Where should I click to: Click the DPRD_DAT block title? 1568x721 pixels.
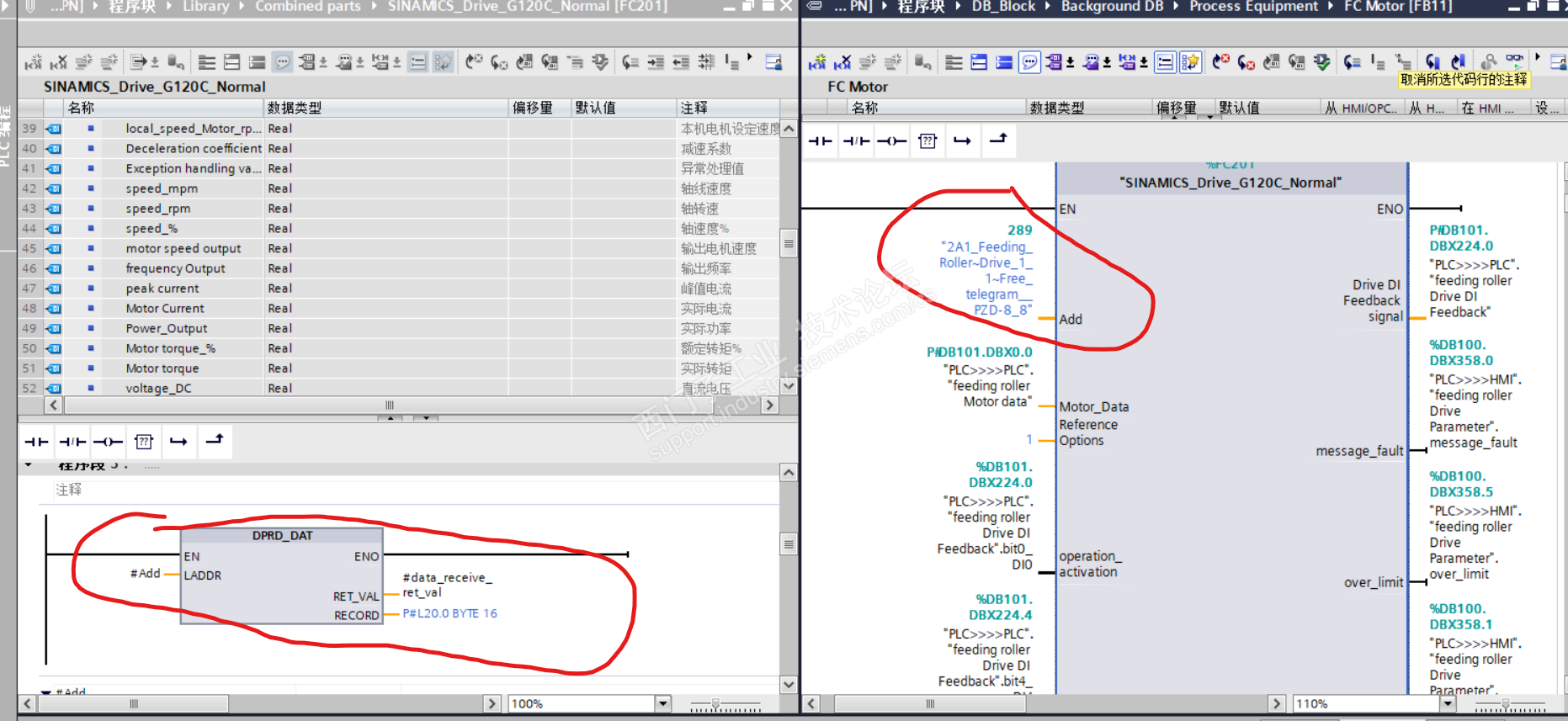tap(282, 536)
